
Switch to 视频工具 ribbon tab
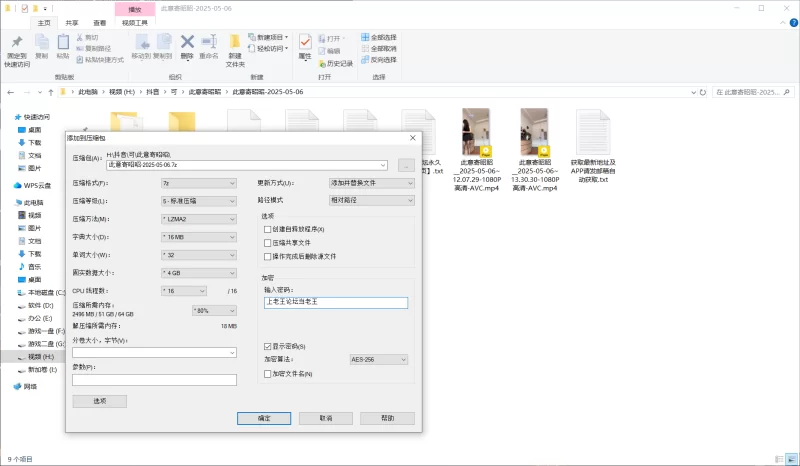135,23
